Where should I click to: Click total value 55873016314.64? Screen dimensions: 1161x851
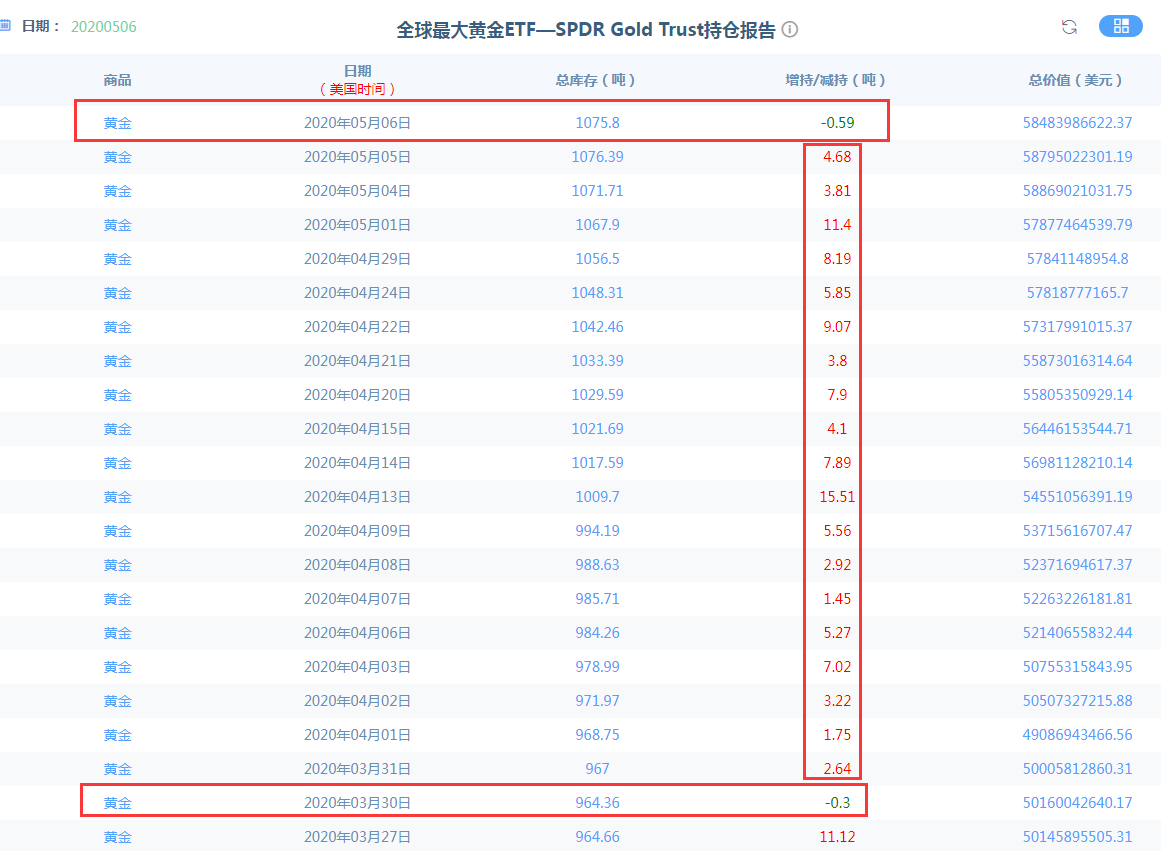[x=1077, y=361]
